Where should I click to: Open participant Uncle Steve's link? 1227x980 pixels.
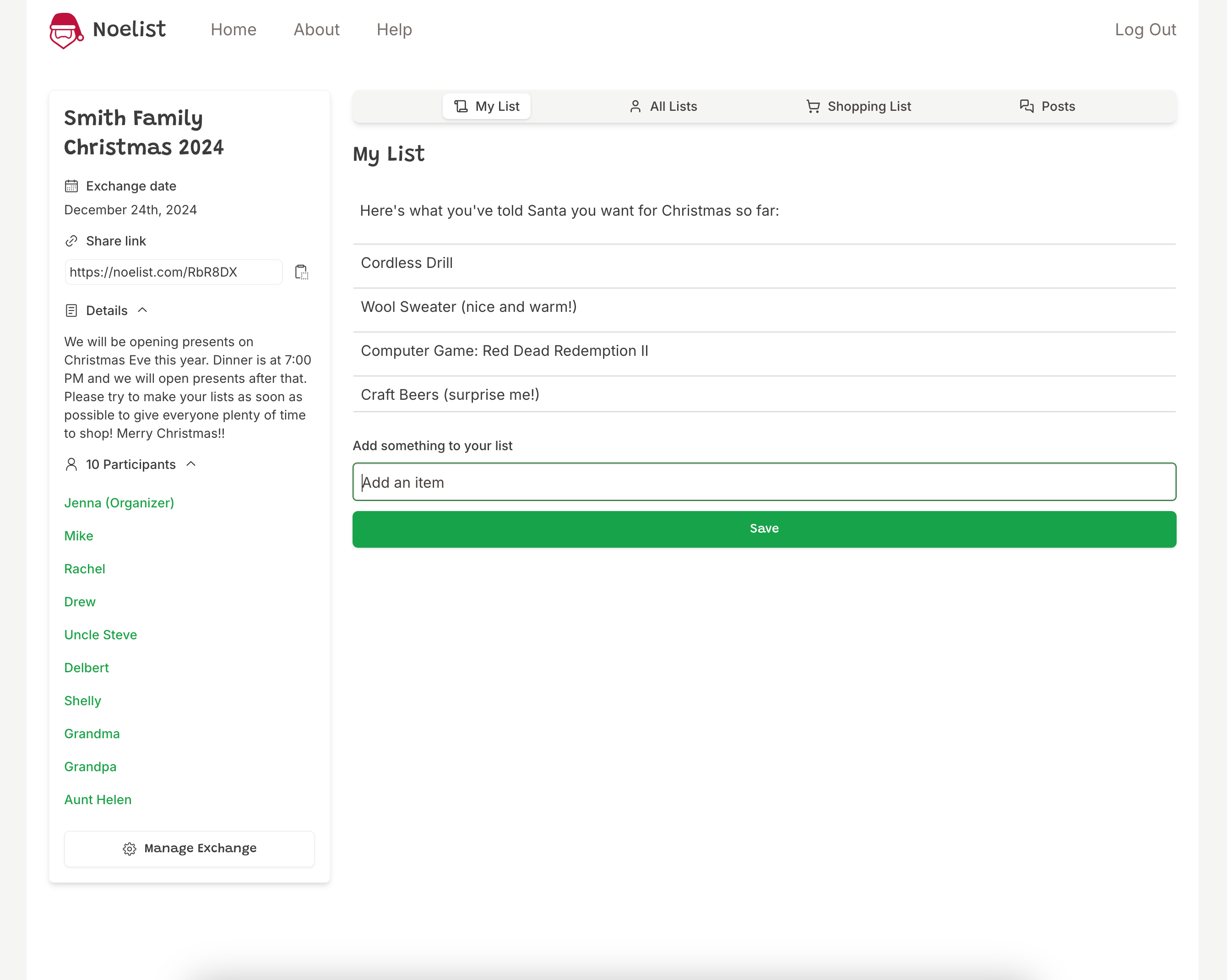(x=101, y=635)
